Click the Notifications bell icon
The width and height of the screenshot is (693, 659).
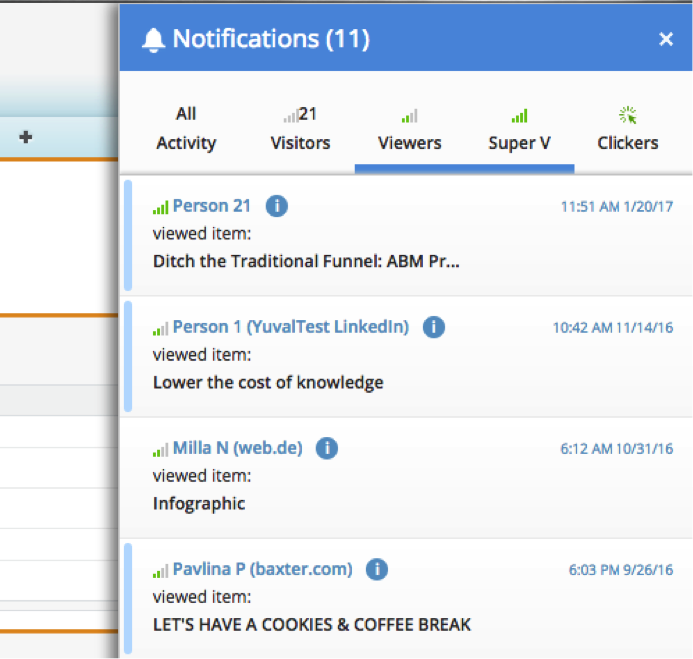tap(153, 40)
